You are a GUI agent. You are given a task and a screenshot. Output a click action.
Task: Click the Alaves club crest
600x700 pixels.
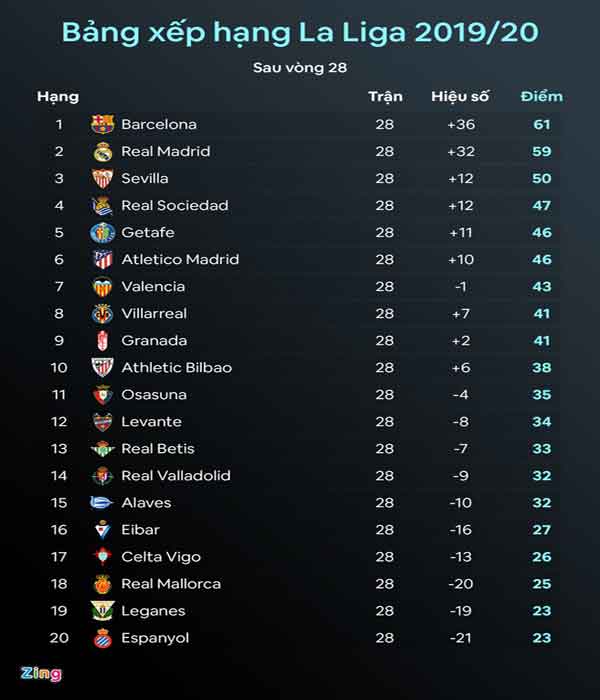[102, 503]
